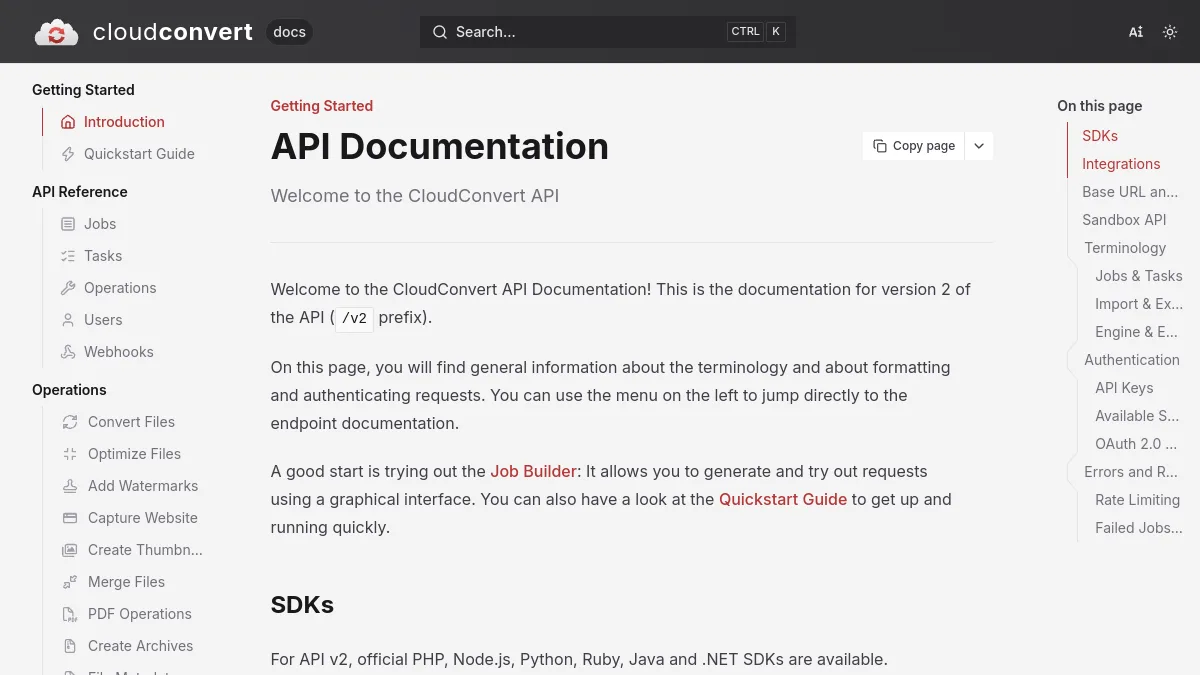Open Quickstart Guide in the sidebar
Image resolution: width=1200 pixels, height=675 pixels.
click(x=139, y=154)
